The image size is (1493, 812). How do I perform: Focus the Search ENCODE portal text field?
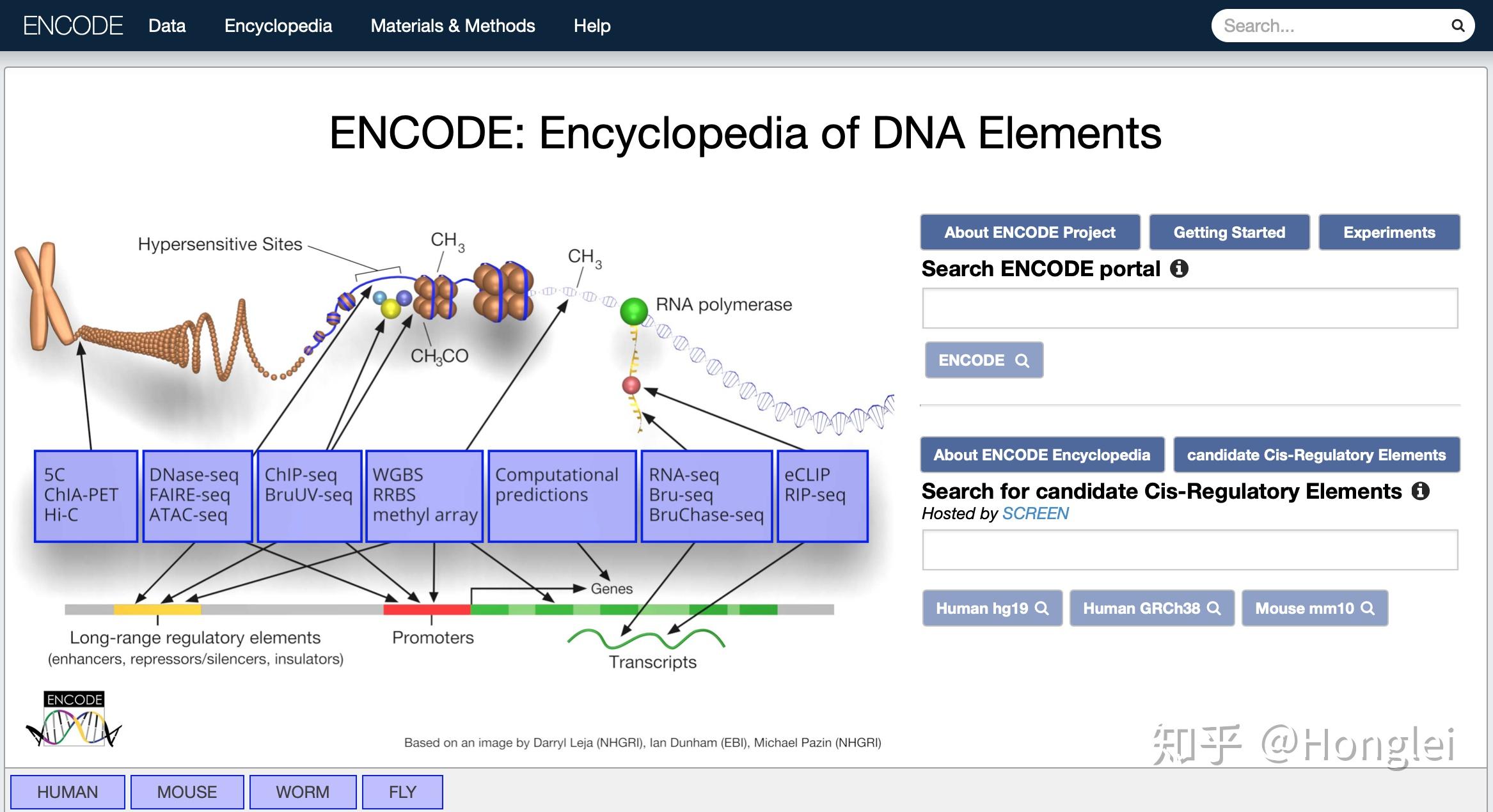pos(1190,308)
